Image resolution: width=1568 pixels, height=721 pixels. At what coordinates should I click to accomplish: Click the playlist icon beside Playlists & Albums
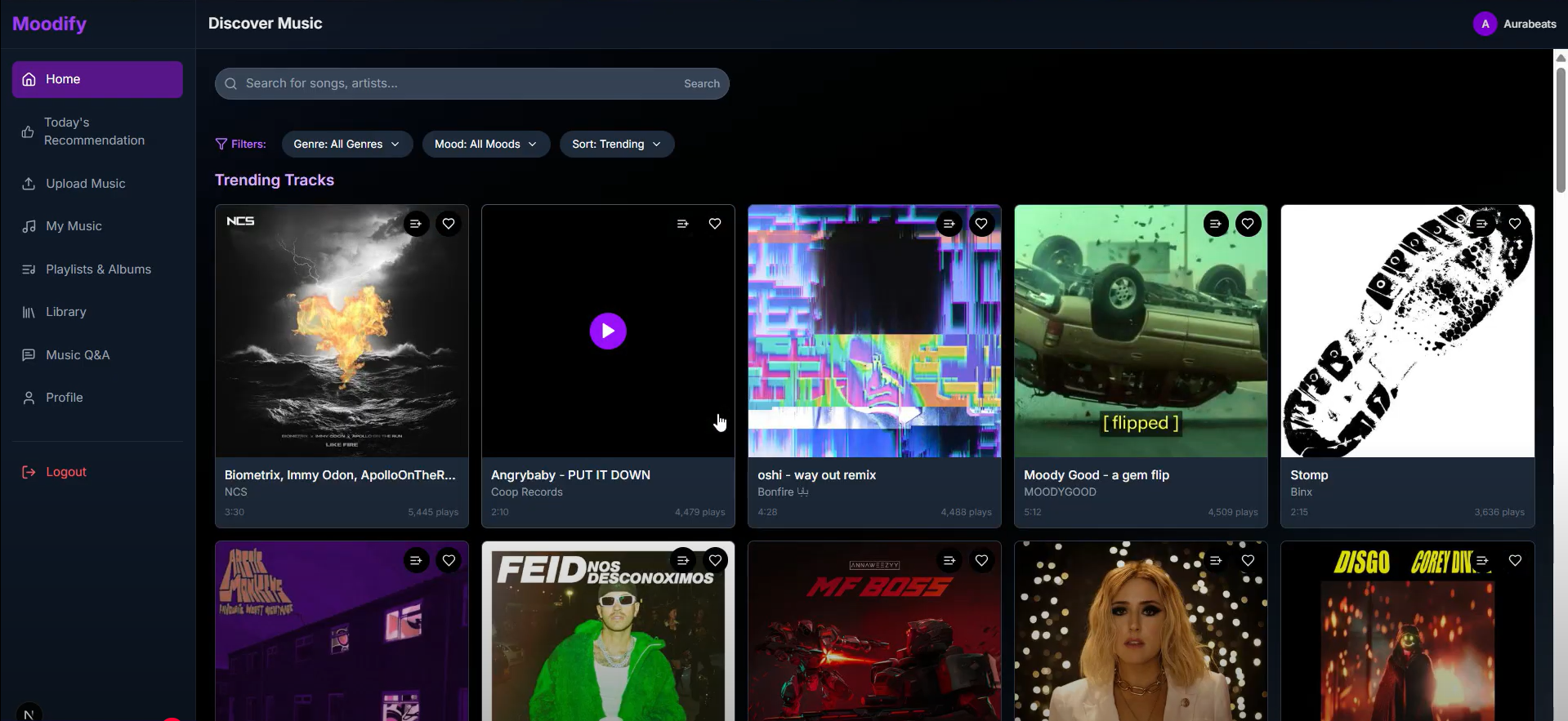[29, 269]
